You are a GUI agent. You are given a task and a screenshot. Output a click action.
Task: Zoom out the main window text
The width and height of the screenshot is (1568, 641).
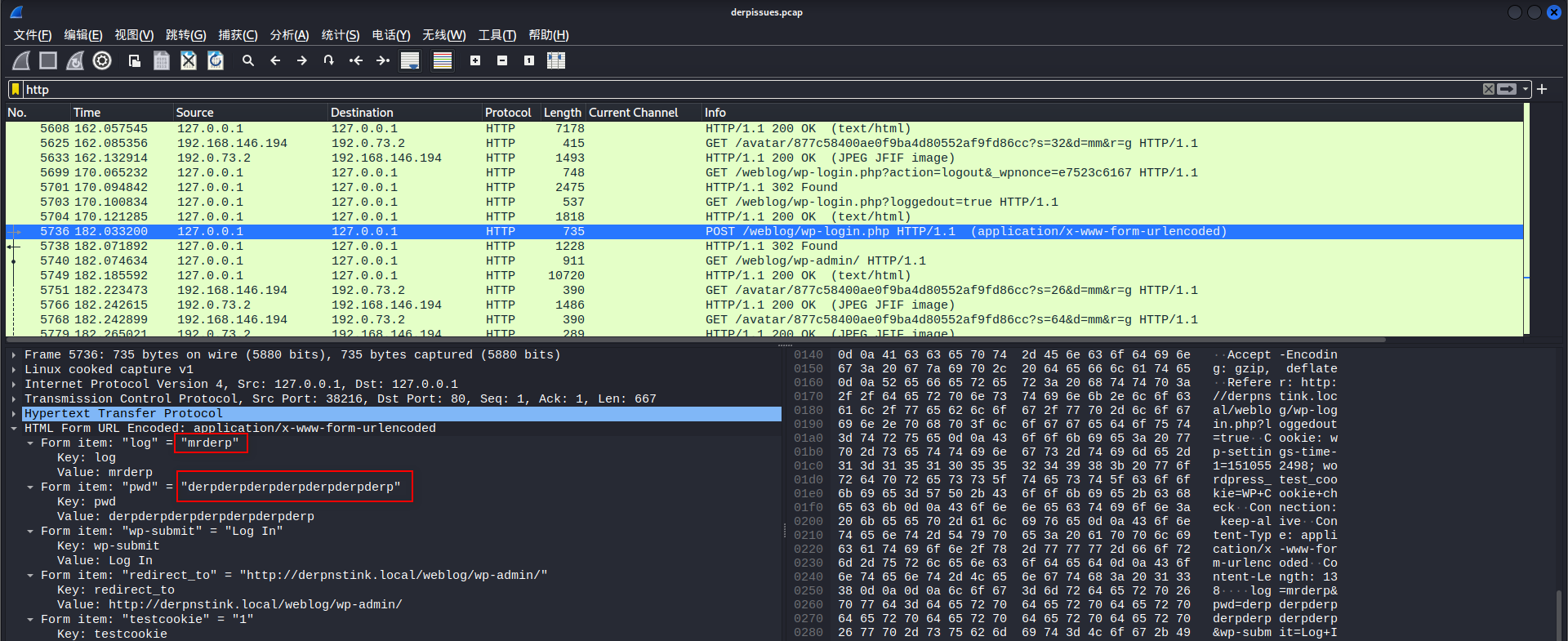(x=502, y=60)
